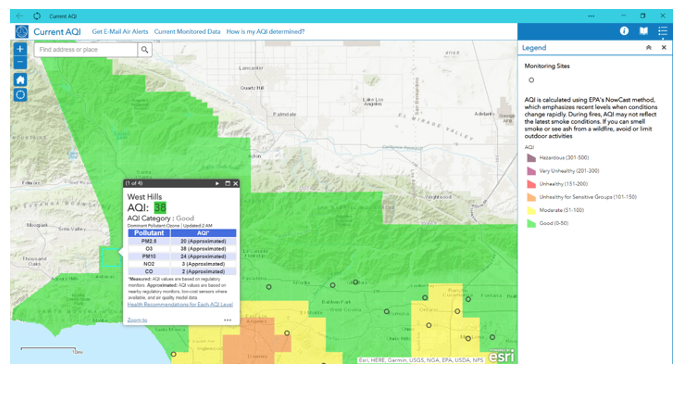
Task: Zoom out of the map
Action: [x=20, y=62]
